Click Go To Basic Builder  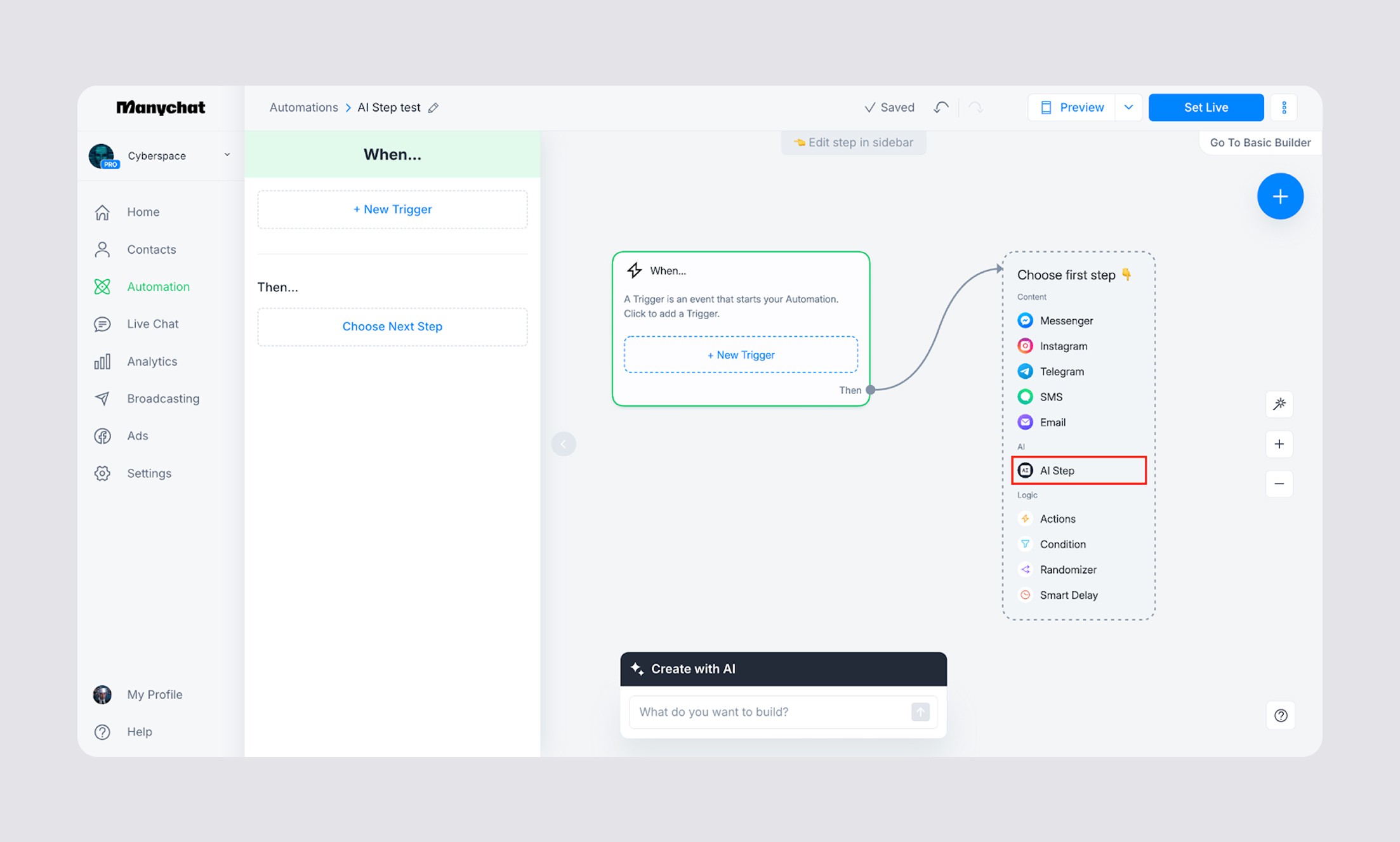pos(1260,143)
